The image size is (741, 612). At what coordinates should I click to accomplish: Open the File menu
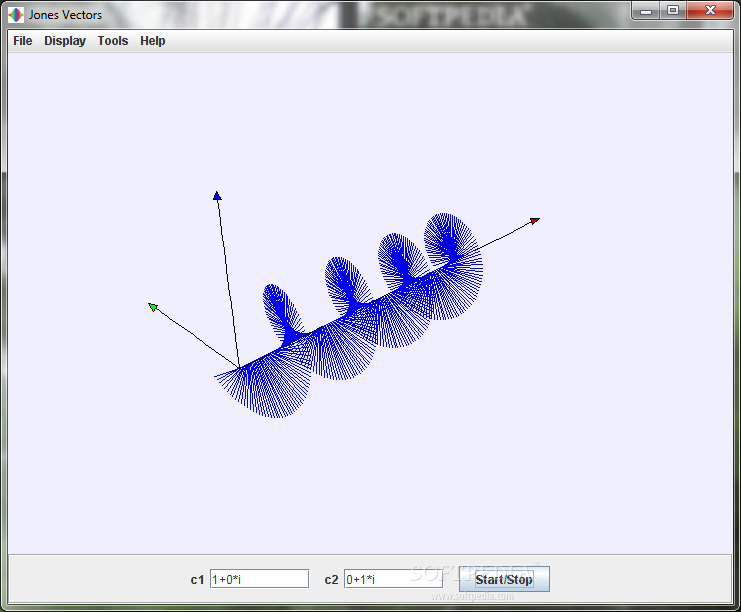click(x=23, y=41)
